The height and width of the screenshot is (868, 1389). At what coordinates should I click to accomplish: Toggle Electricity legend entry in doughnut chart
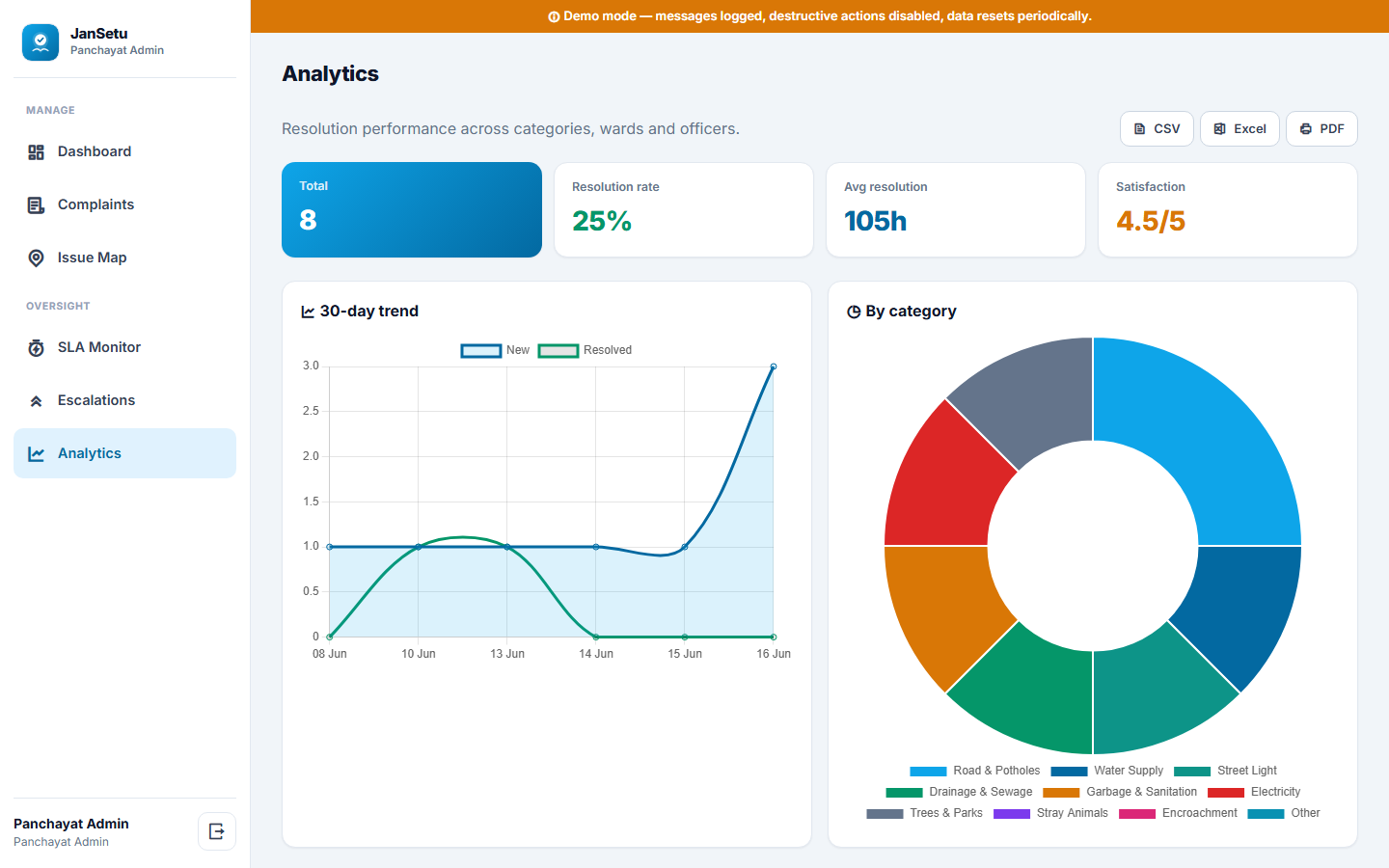[1254, 792]
